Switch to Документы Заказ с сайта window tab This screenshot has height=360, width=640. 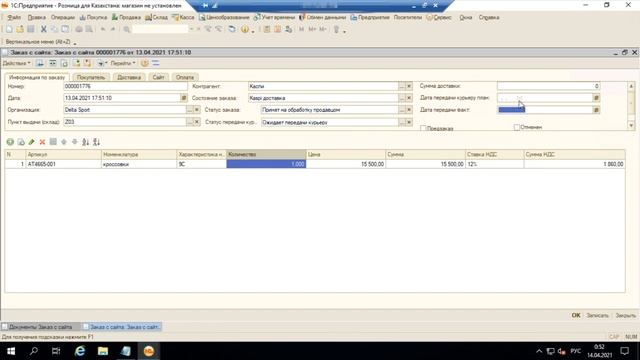(x=40, y=327)
